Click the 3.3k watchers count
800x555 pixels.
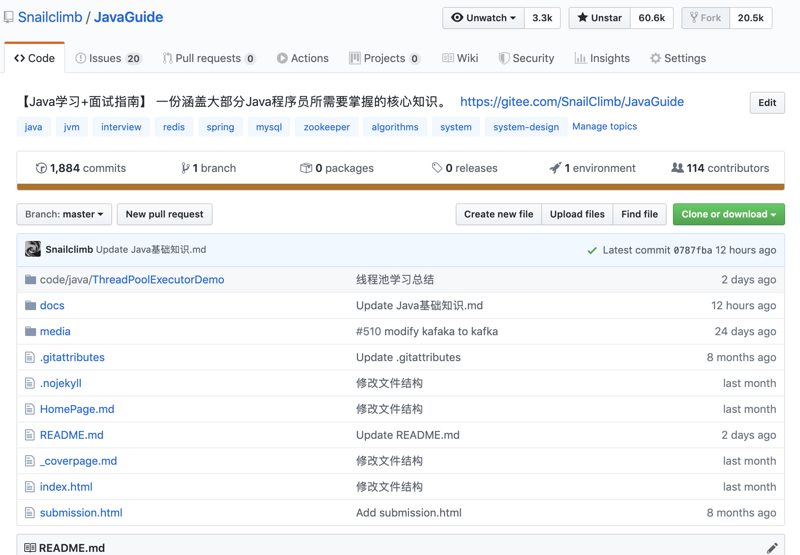(x=542, y=18)
